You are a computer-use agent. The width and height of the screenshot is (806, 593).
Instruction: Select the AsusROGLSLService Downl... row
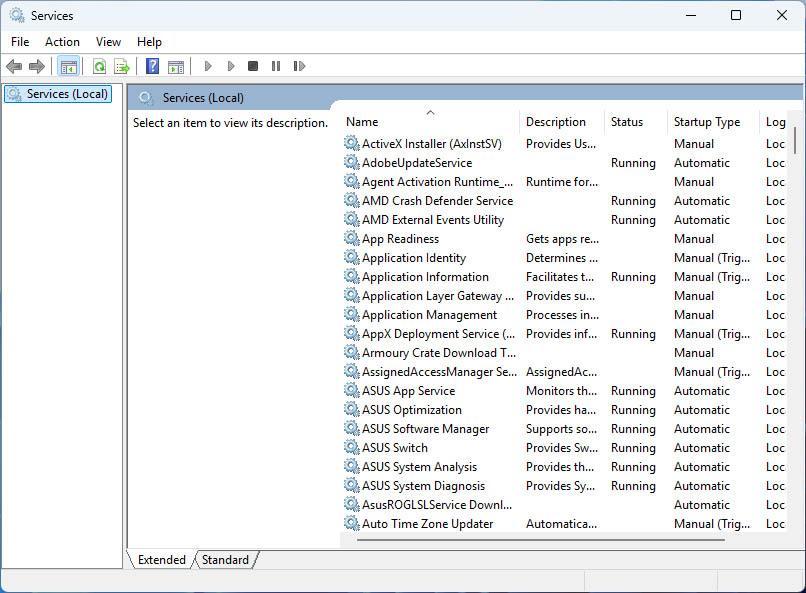[564, 505]
